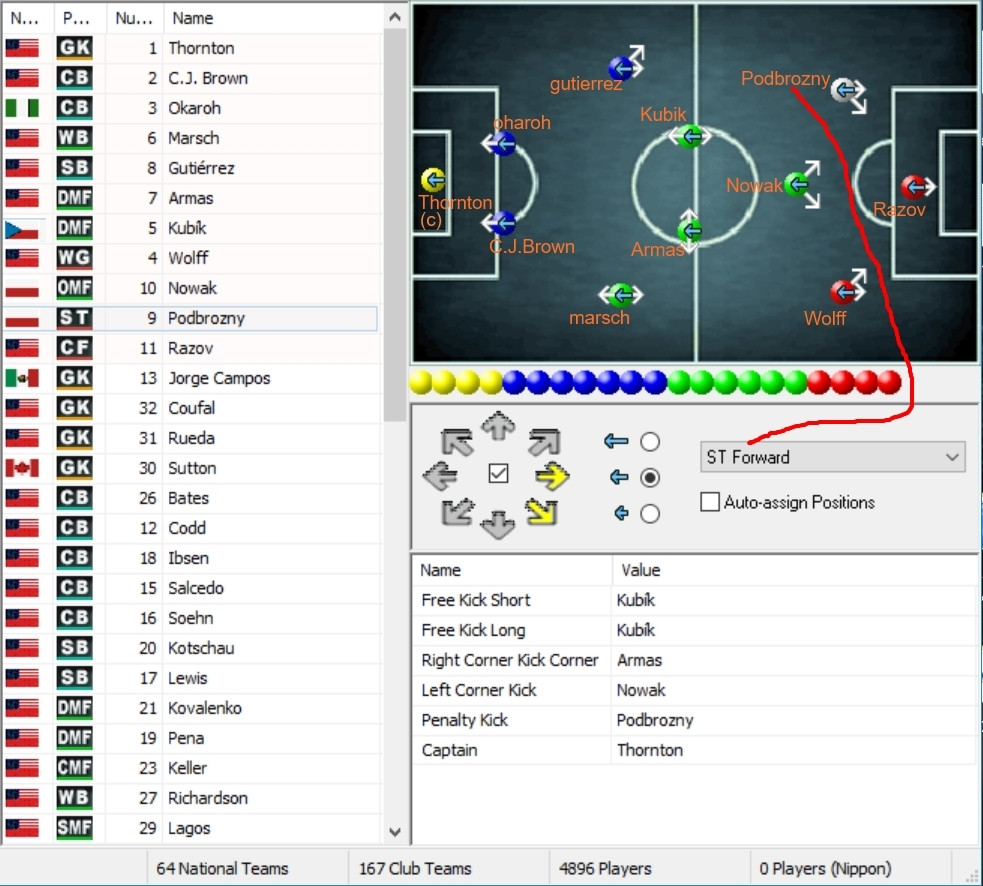983x886 pixels.
Task: Click the P... position column header
Action: click(79, 18)
